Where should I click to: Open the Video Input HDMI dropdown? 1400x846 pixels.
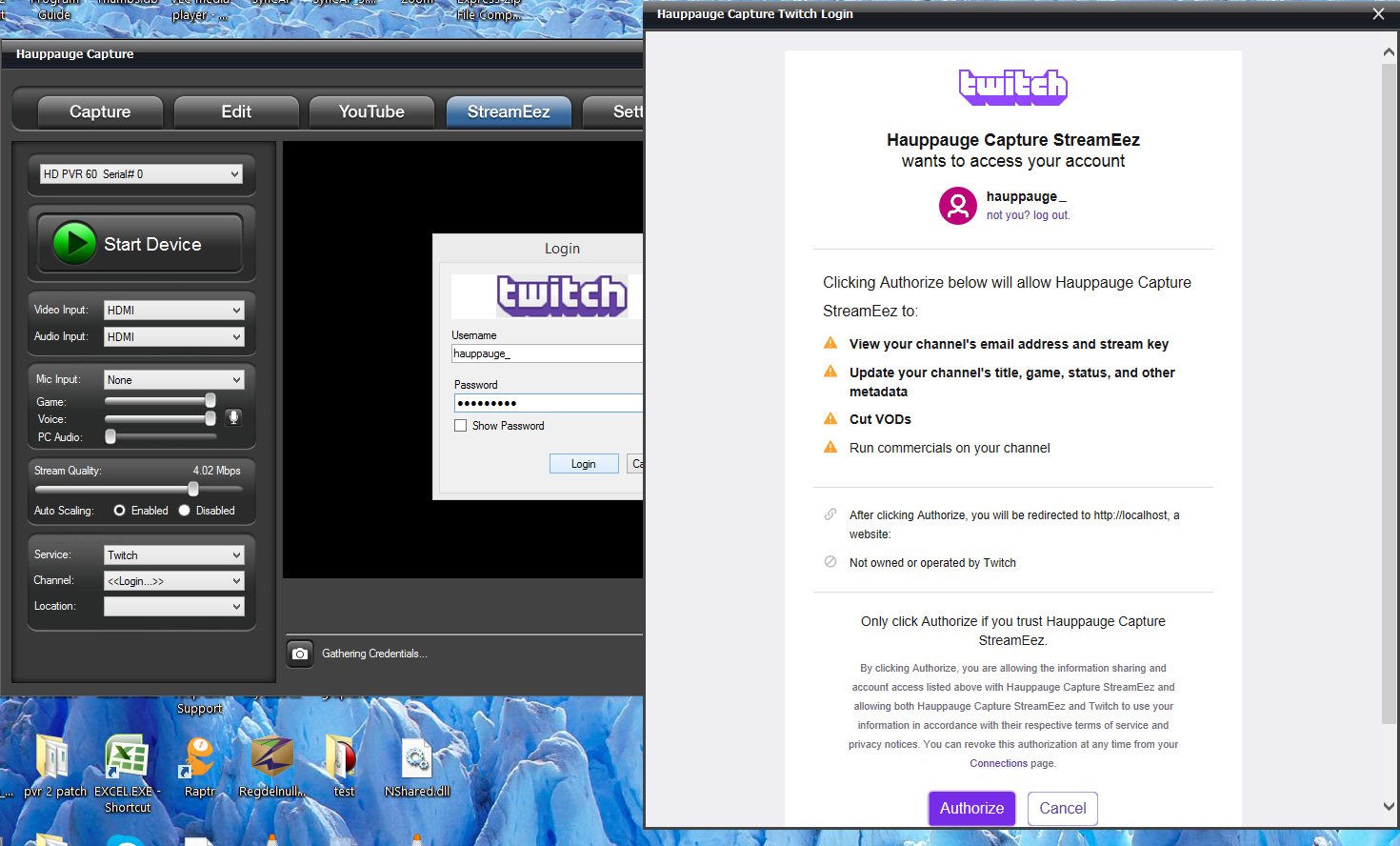(x=173, y=311)
